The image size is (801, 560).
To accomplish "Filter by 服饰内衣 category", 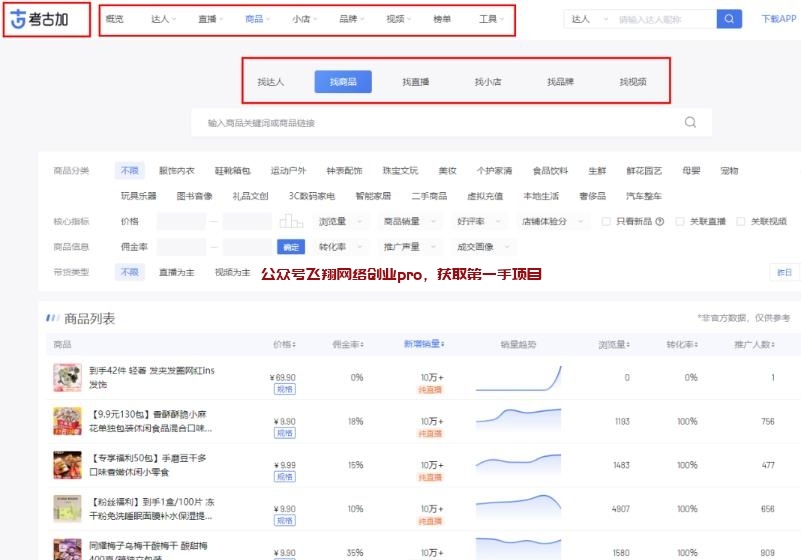I will coord(177,171).
